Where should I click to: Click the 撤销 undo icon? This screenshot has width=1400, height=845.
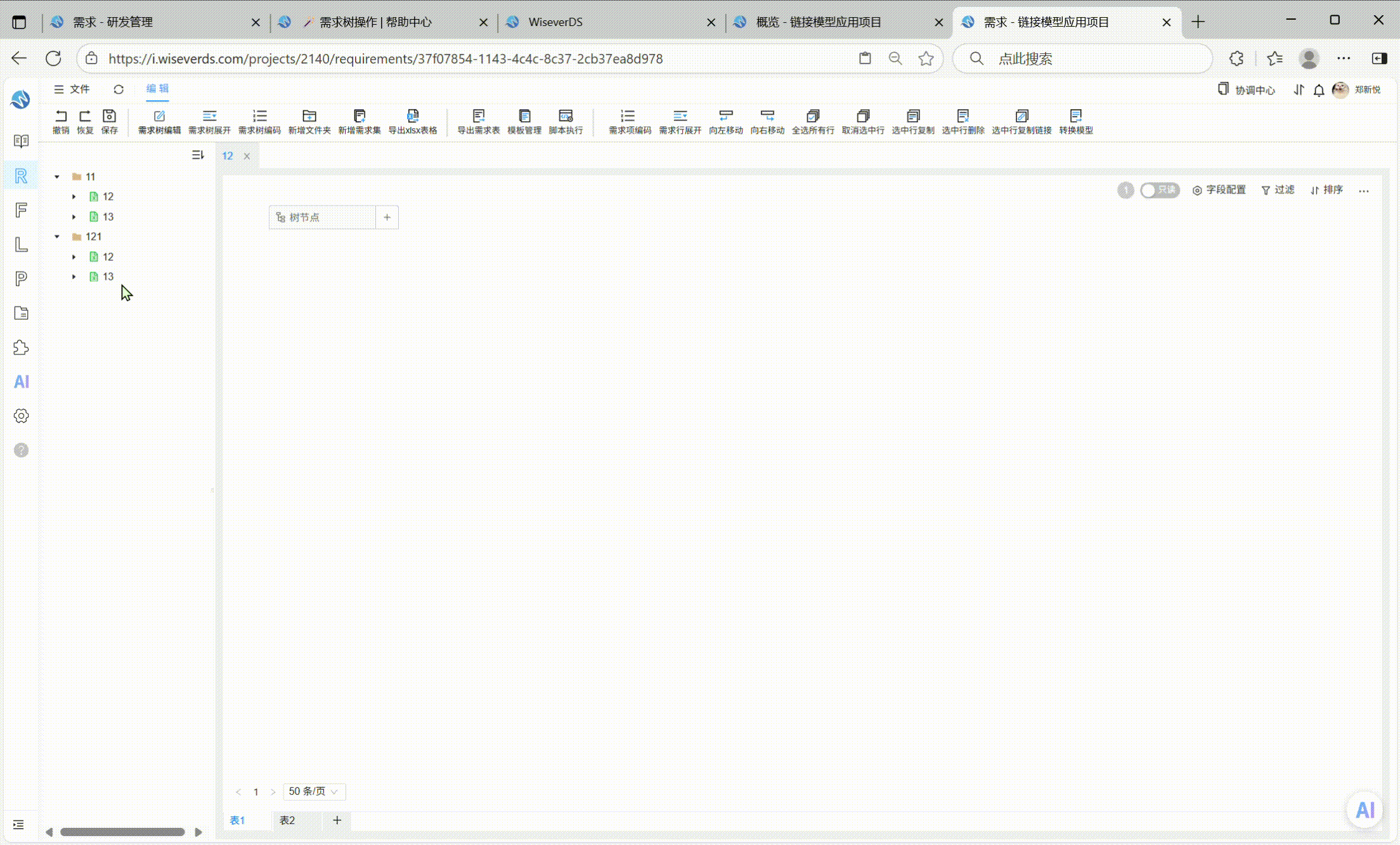61,116
